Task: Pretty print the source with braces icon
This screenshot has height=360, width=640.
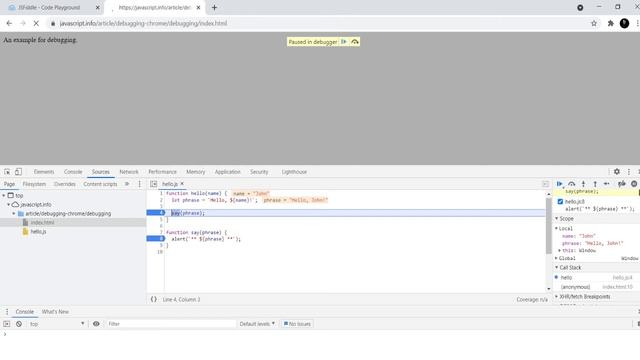Action: pyautogui.click(x=153, y=299)
